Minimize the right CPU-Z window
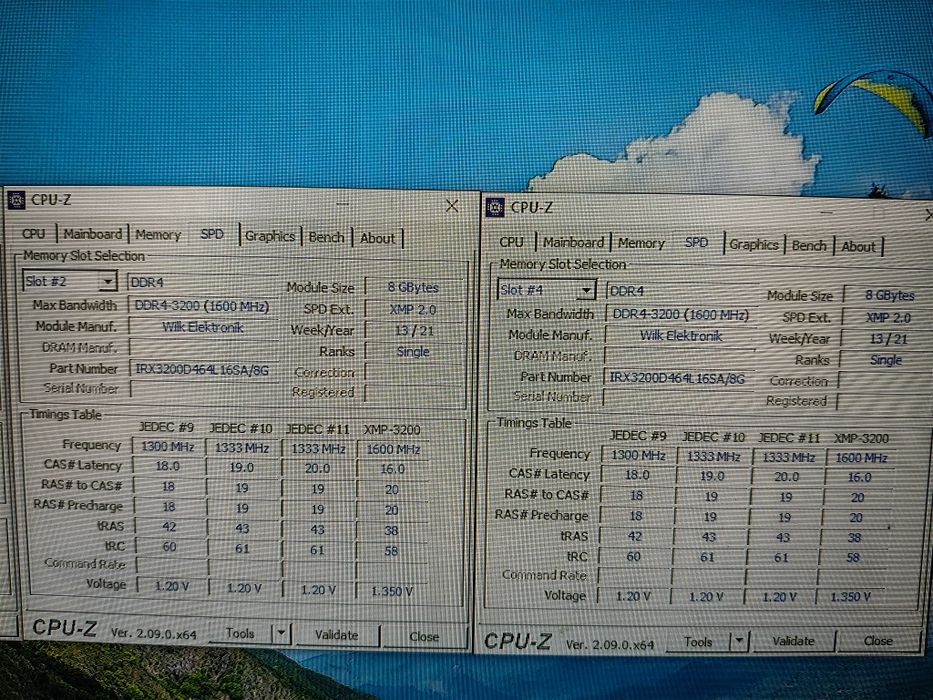This screenshot has width=933, height=700. coord(826,211)
